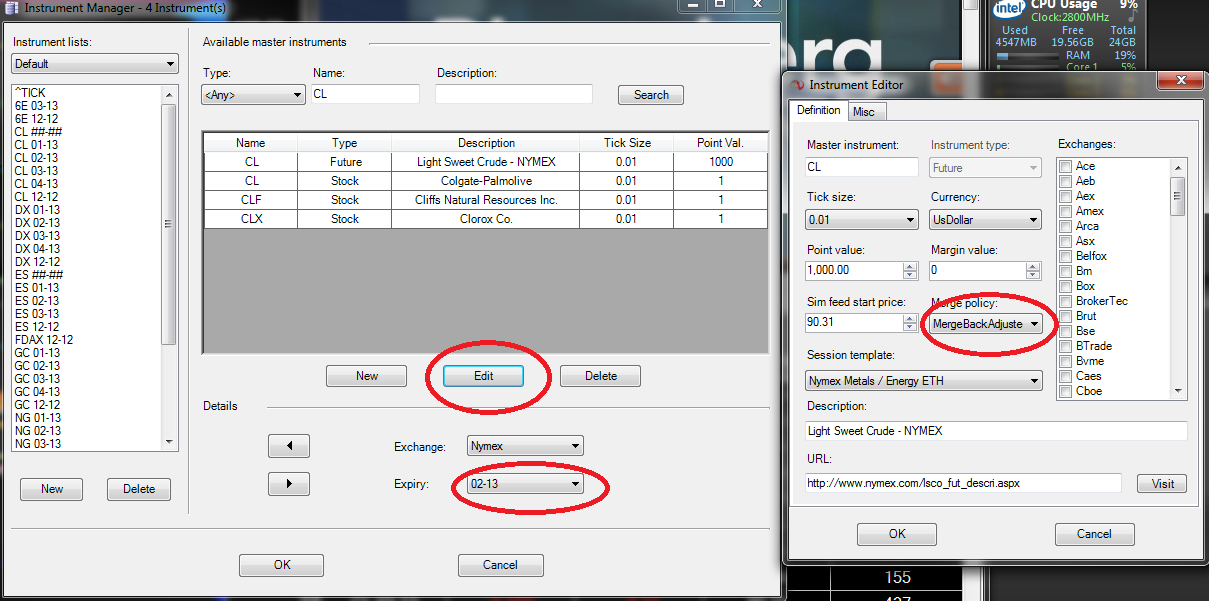This screenshot has height=601, width=1209.
Task: Check the Aex exchange checkbox
Action: (x=1066, y=196)
